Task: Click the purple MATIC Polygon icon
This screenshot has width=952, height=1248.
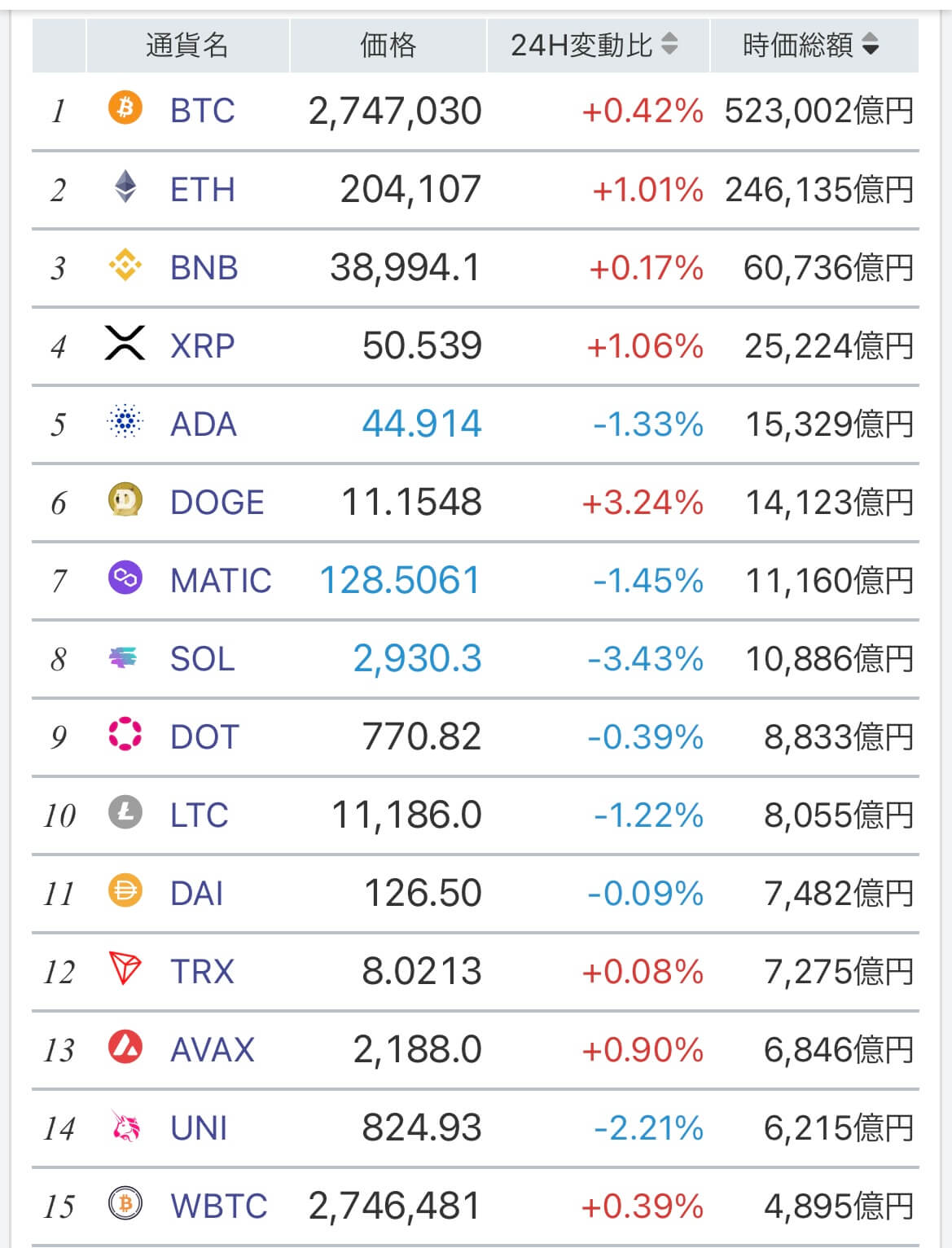Action: 125,578
